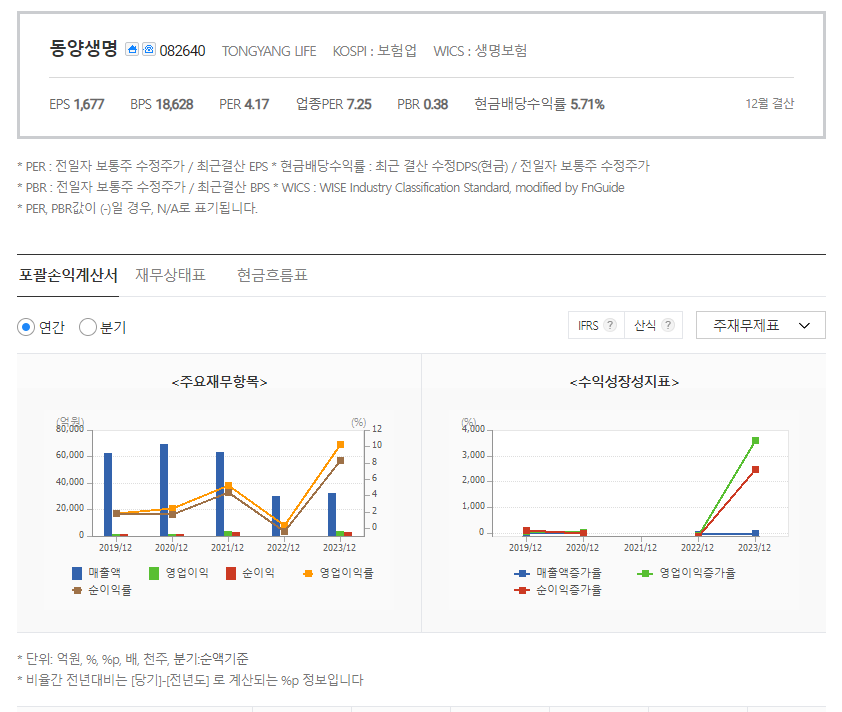The image size is (842, 712).
Task: Toggle 영업이익증가율 legend item
Action: [686, 573]
